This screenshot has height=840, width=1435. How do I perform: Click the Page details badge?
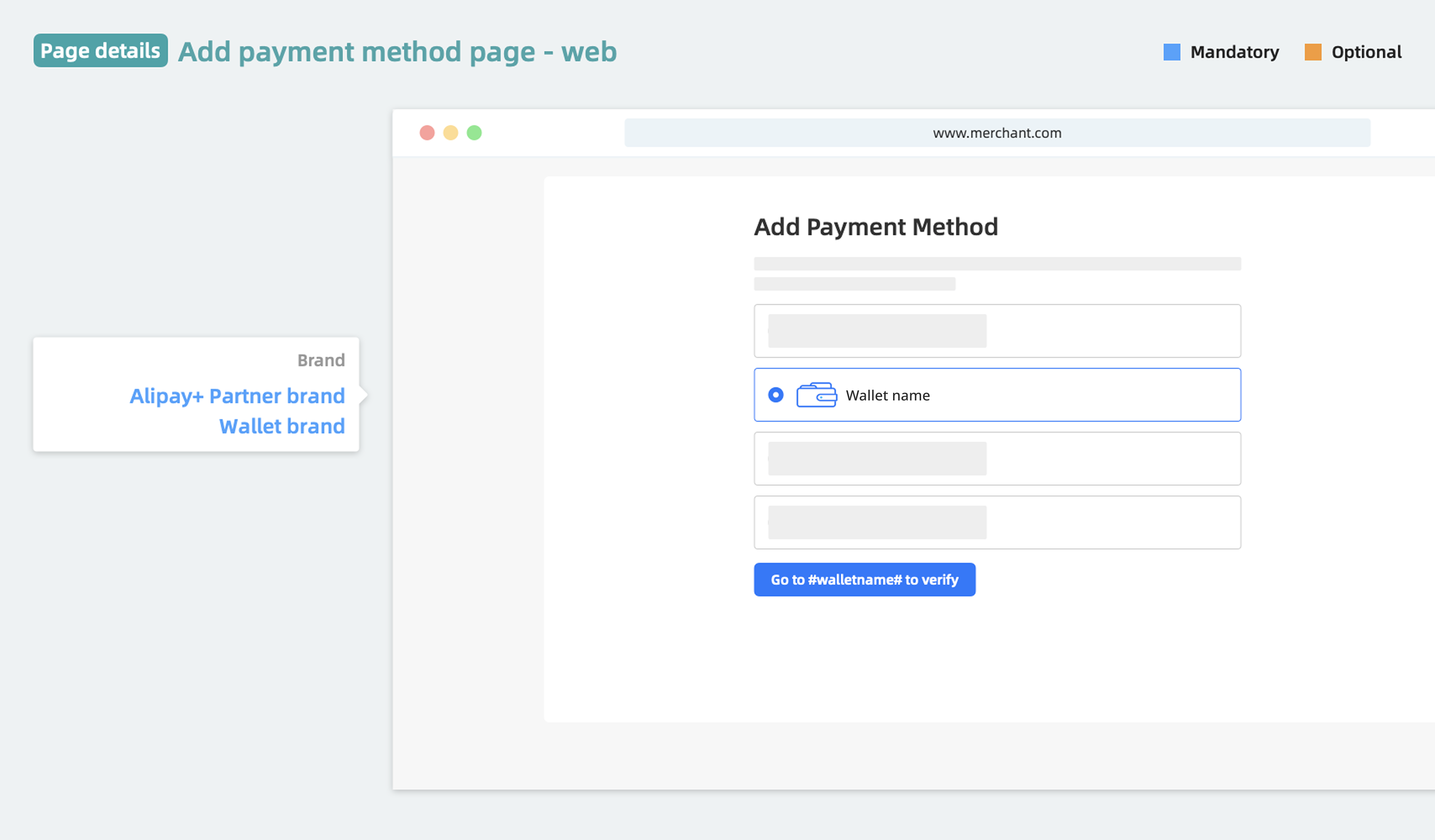pyautogui.click(x=100, y=51)
